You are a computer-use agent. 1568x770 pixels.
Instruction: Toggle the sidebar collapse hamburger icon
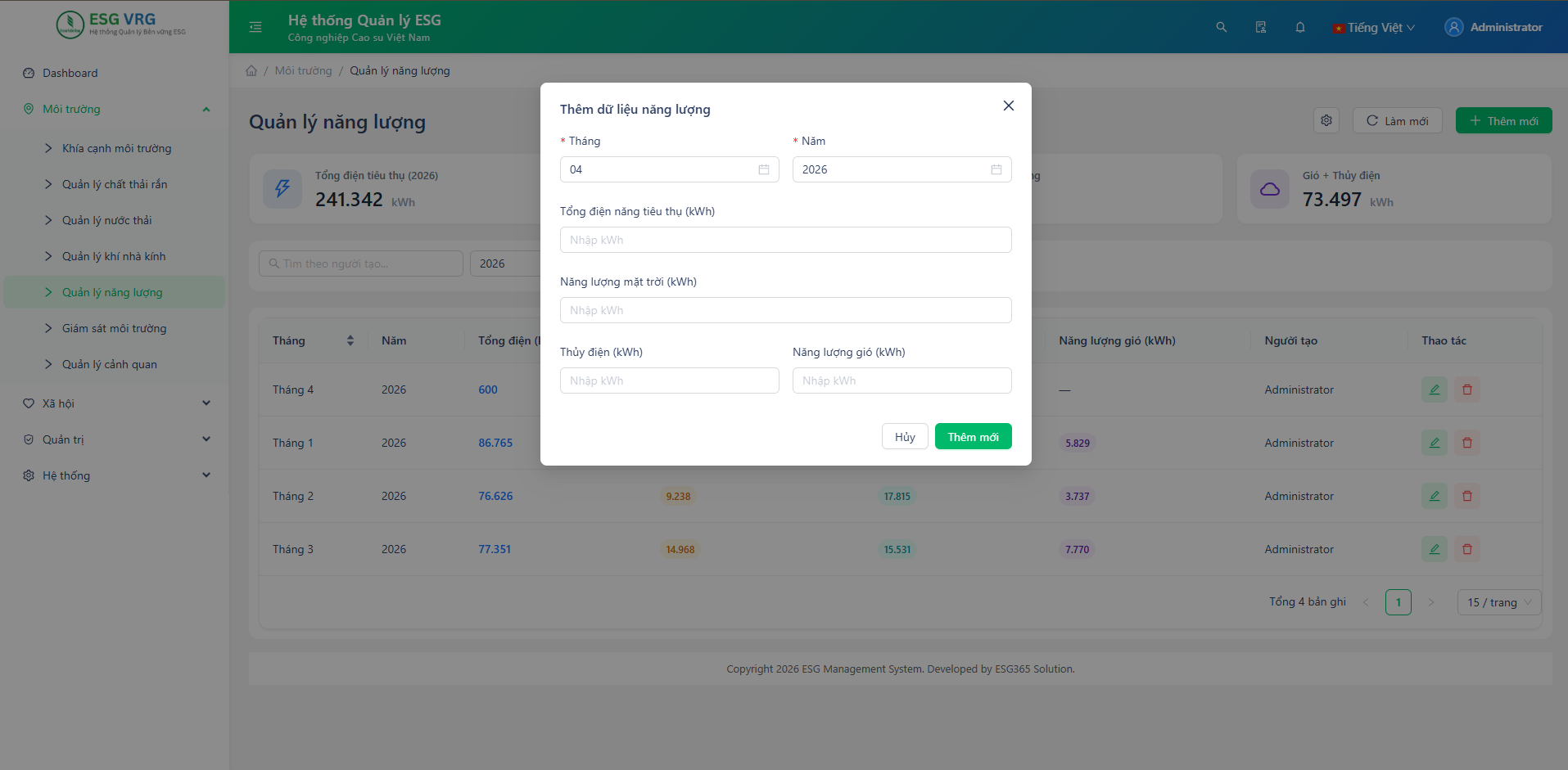pos(255,27)
